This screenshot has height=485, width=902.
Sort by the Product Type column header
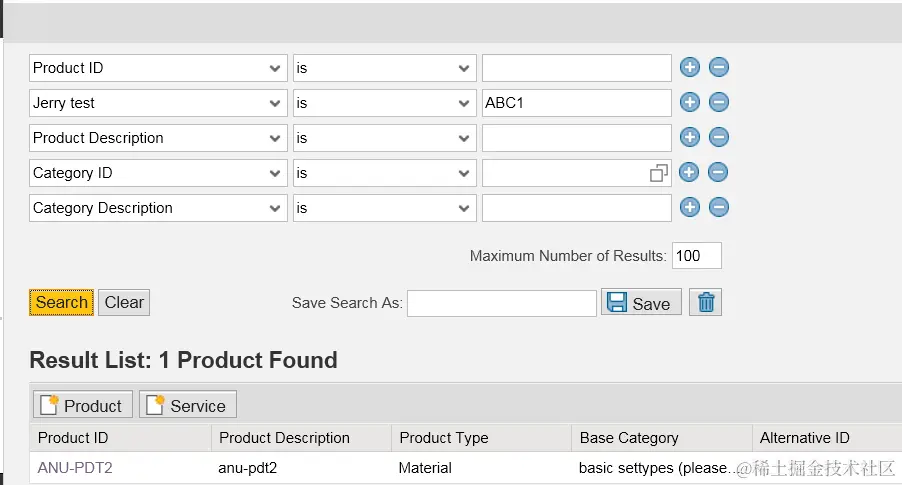coord(481,438)
